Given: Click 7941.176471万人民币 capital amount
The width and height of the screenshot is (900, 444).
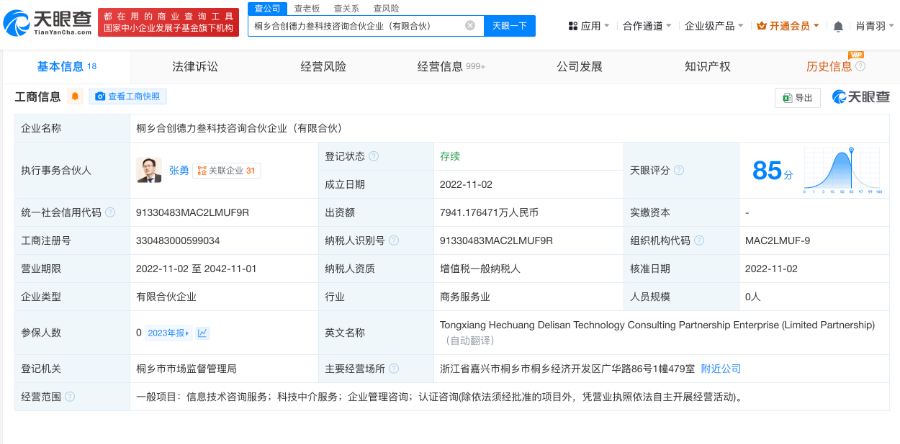Looking at the screenshot, I should [x=489, y=212].
